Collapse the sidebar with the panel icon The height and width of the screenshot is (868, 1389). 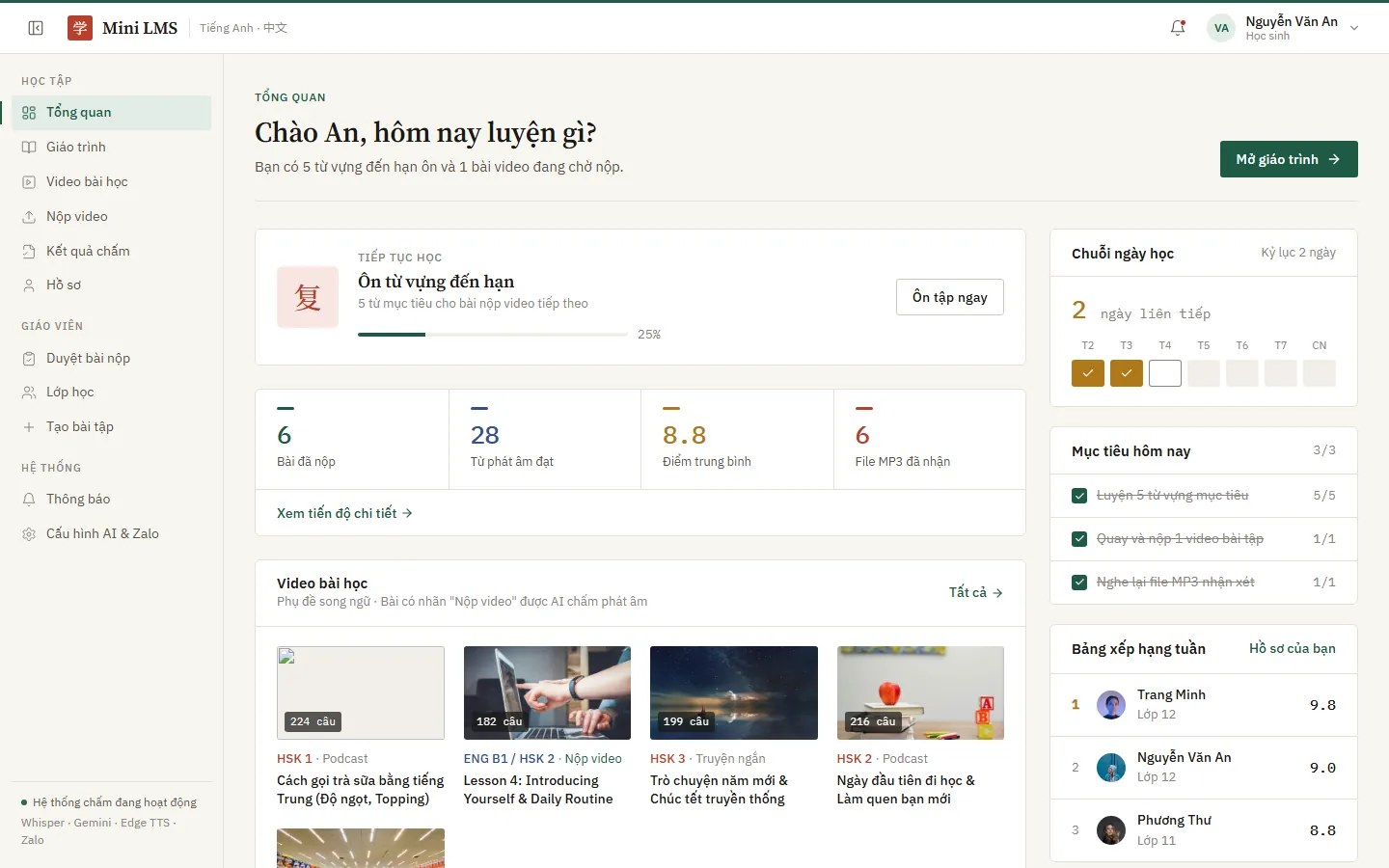pyautogui.click(x=36, y=28)
